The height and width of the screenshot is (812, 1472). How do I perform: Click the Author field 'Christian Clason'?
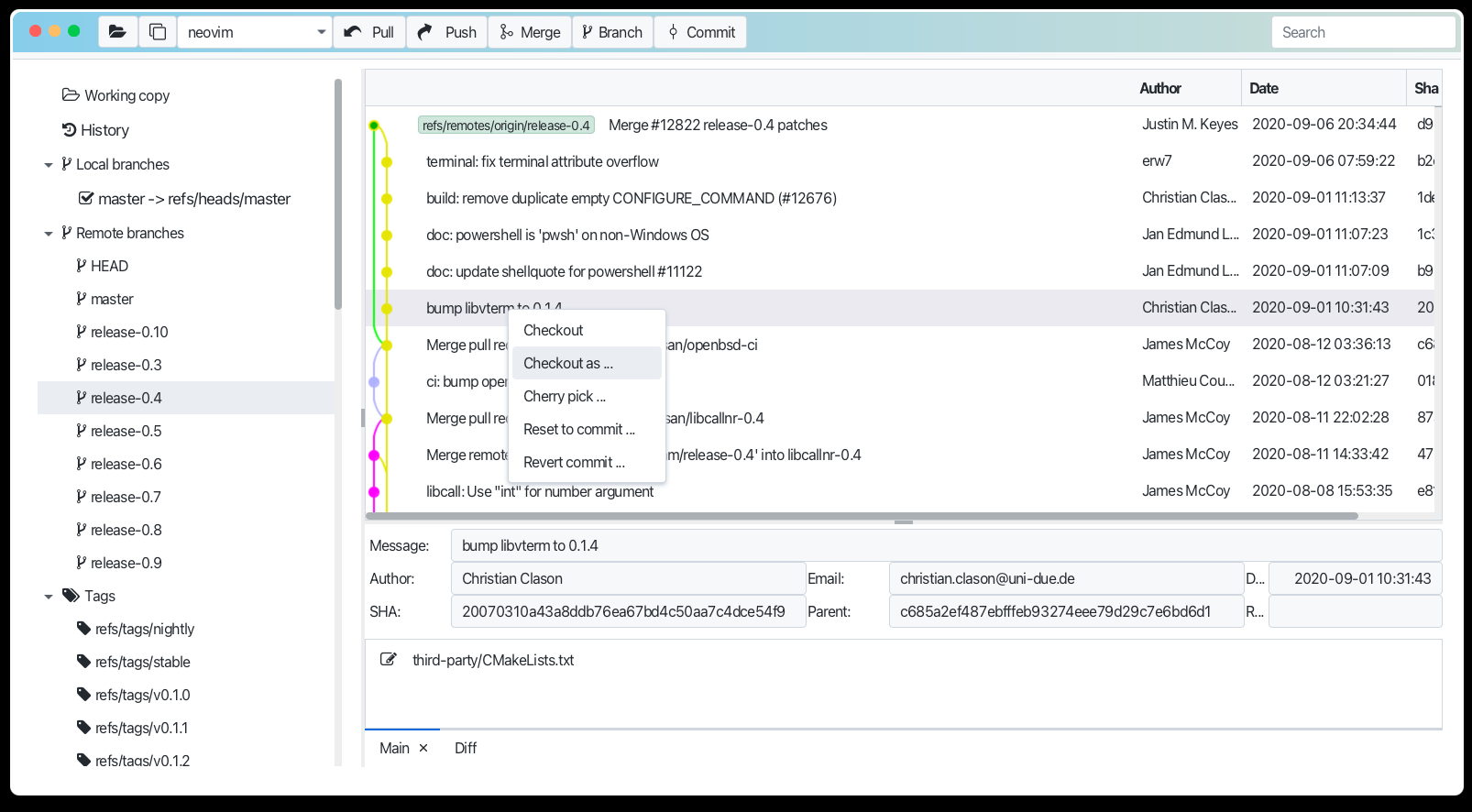pos(628,578)
